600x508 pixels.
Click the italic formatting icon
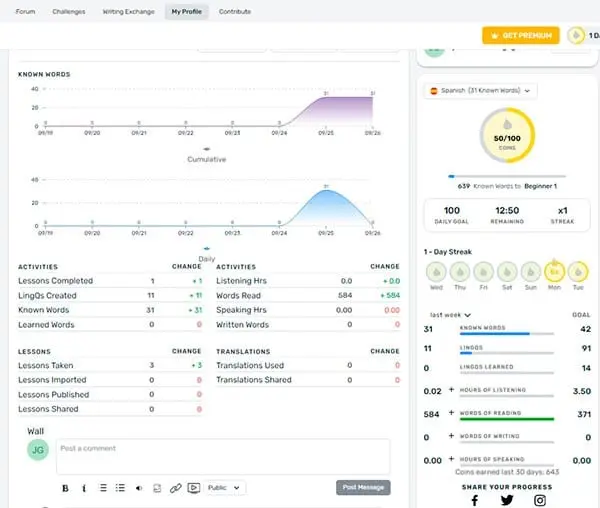click(84, 488)
